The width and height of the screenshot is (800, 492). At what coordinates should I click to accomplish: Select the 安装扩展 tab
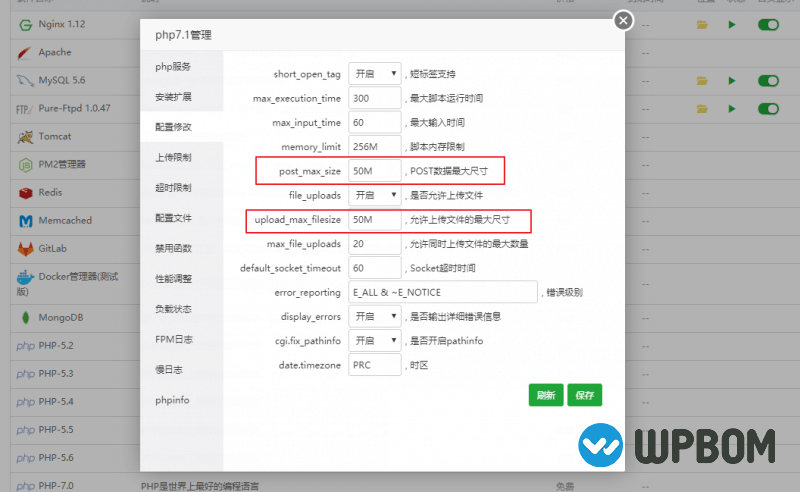point(182,96)
